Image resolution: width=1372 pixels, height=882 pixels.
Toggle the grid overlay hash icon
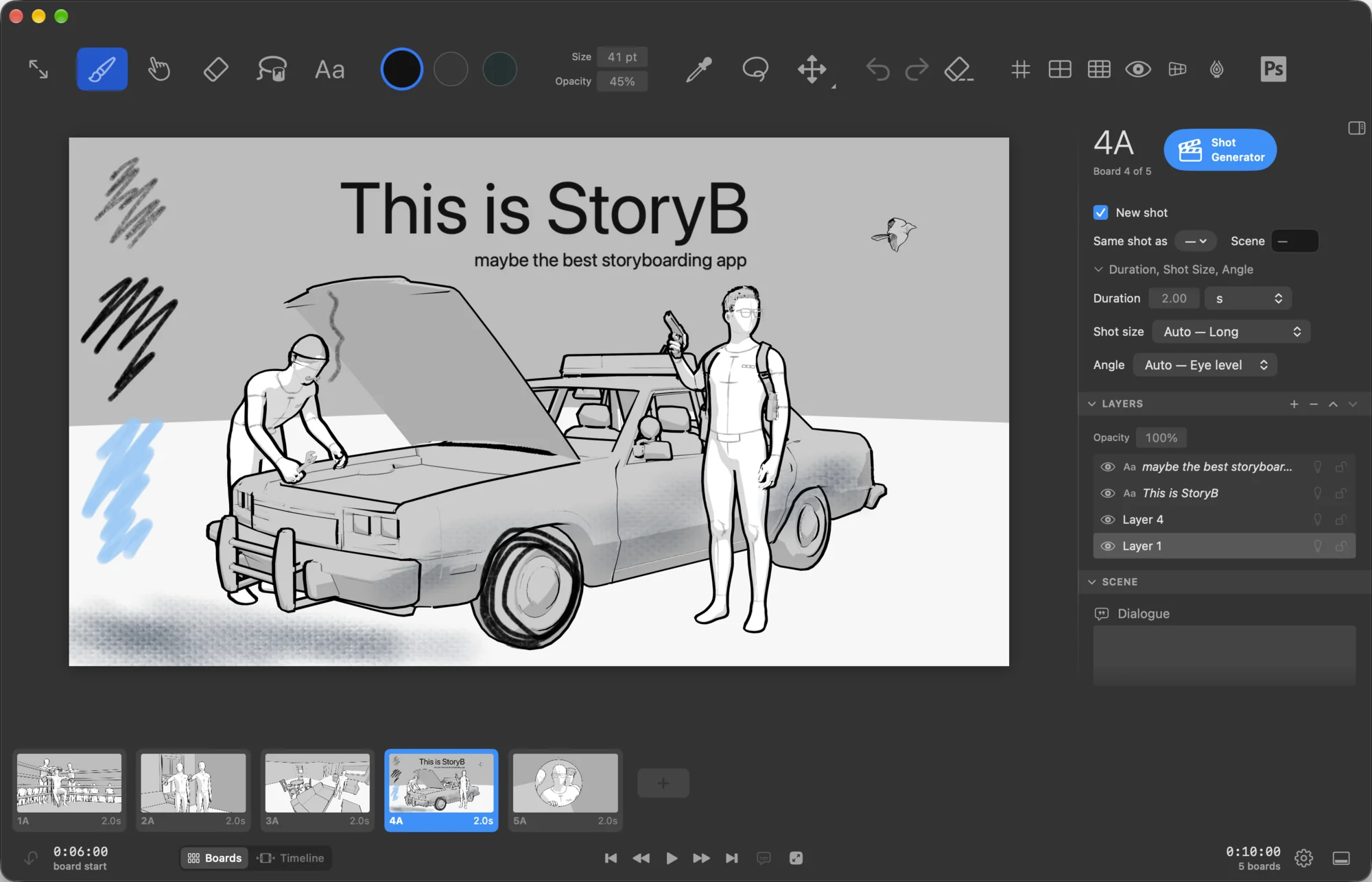click(1021, 69)
